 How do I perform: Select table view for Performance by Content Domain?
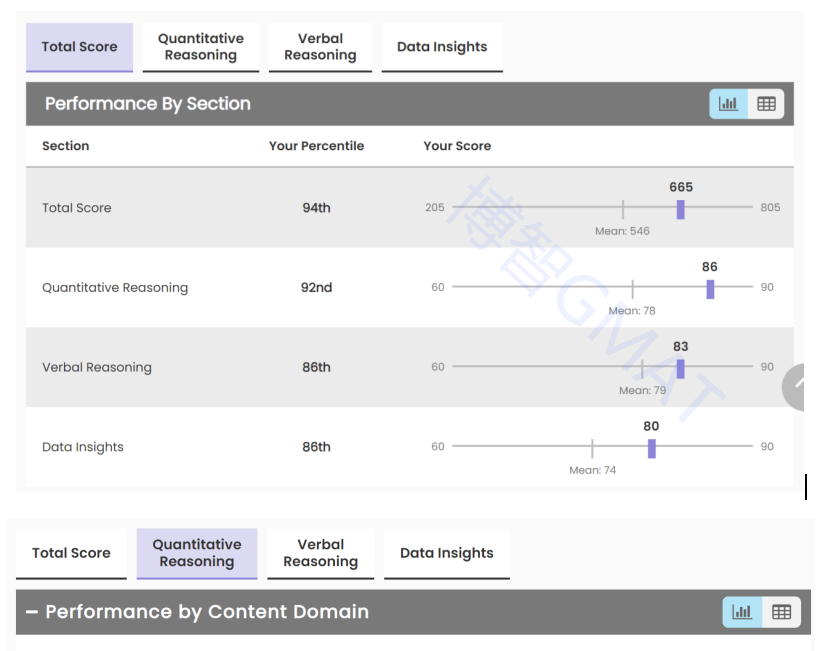point(781,612)
